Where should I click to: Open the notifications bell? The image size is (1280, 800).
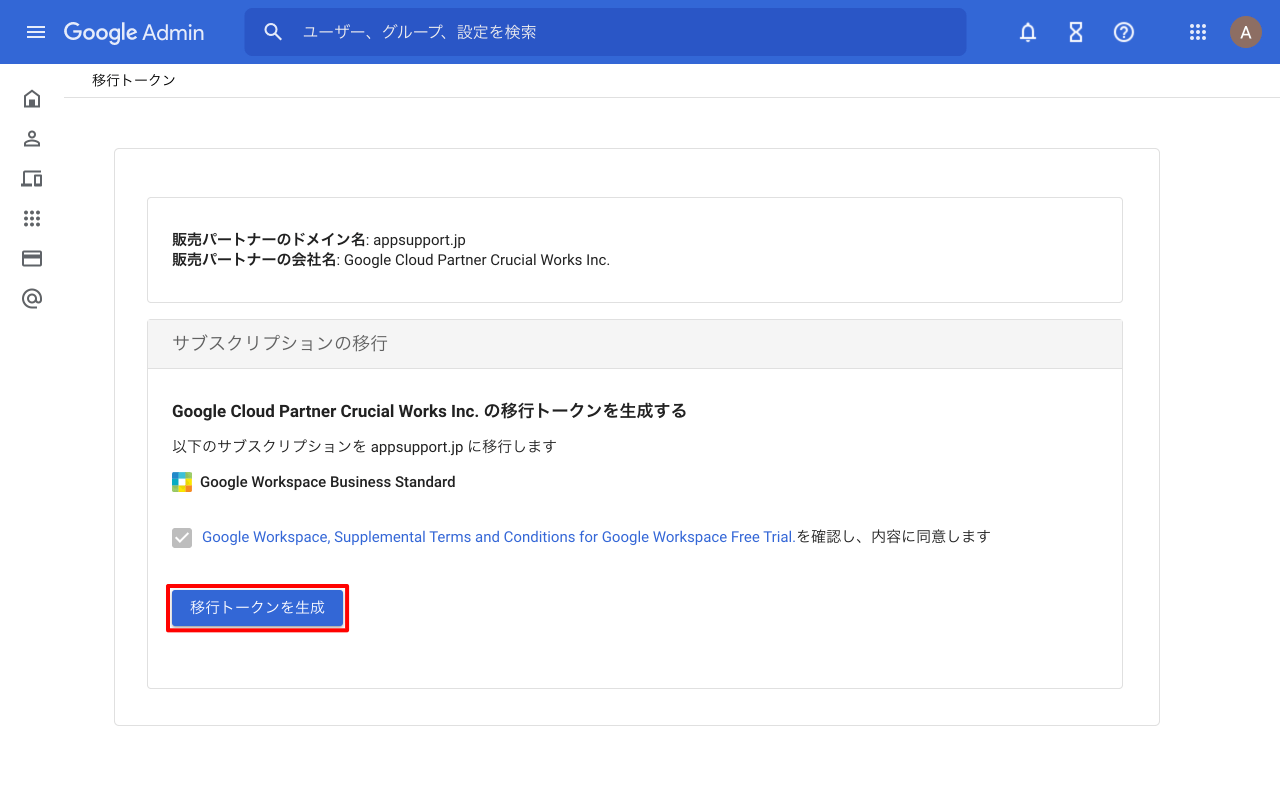(x=1028, y=32)
